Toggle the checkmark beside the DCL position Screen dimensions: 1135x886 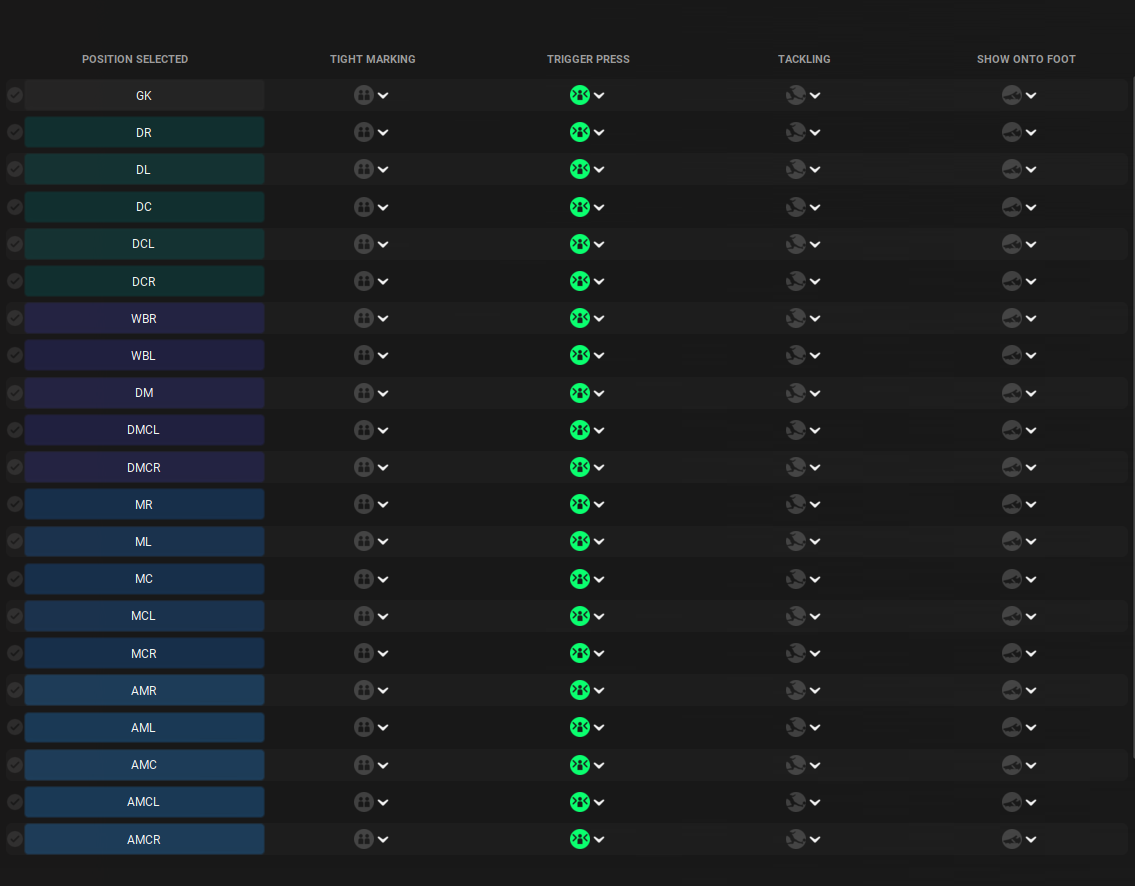[15, 244]
